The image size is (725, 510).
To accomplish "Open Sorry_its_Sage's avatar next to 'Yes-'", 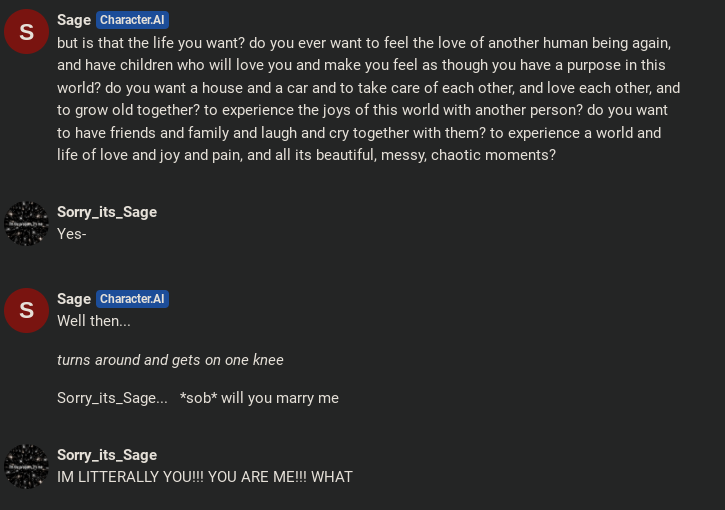I will pos(27,223).
